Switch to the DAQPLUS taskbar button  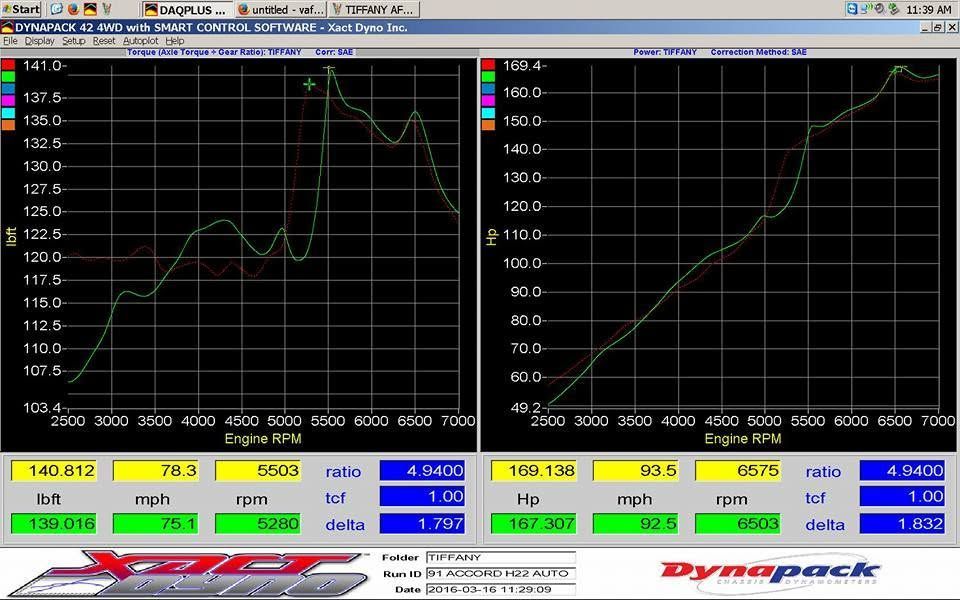tap(186, 9)
